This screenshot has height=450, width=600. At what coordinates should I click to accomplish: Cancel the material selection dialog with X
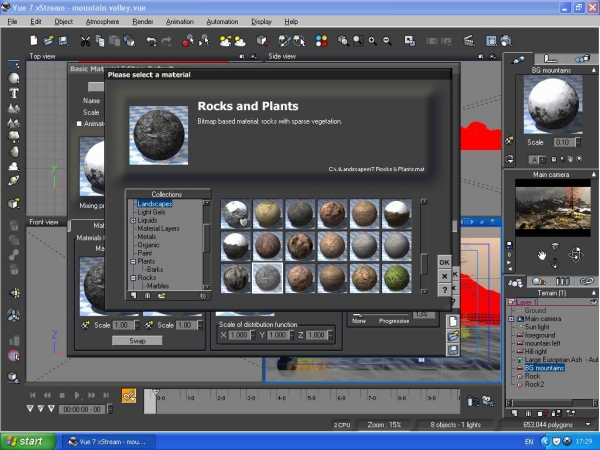point(444,276)
